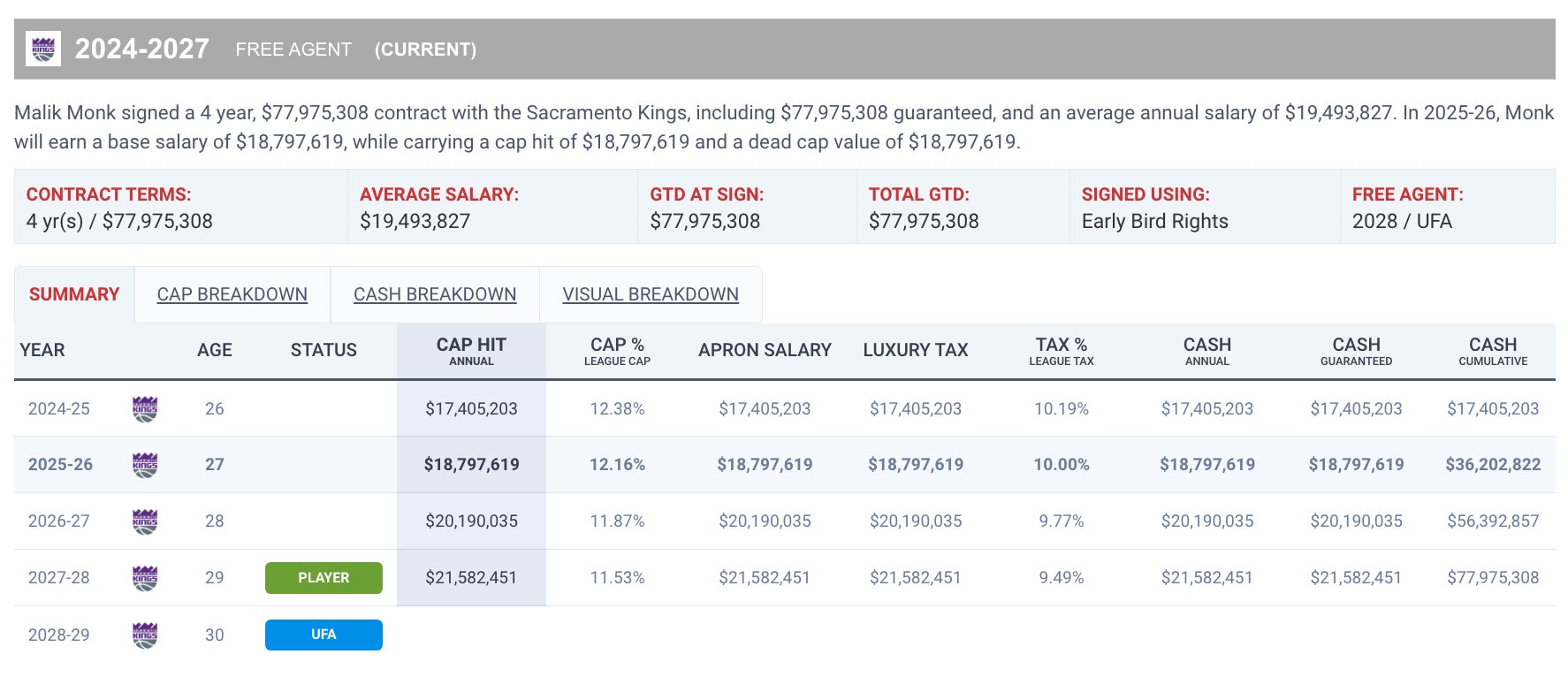1568x677 pixels.
Task: Click the Kings logo in the 2026-27 row
Action: point(145,521)
